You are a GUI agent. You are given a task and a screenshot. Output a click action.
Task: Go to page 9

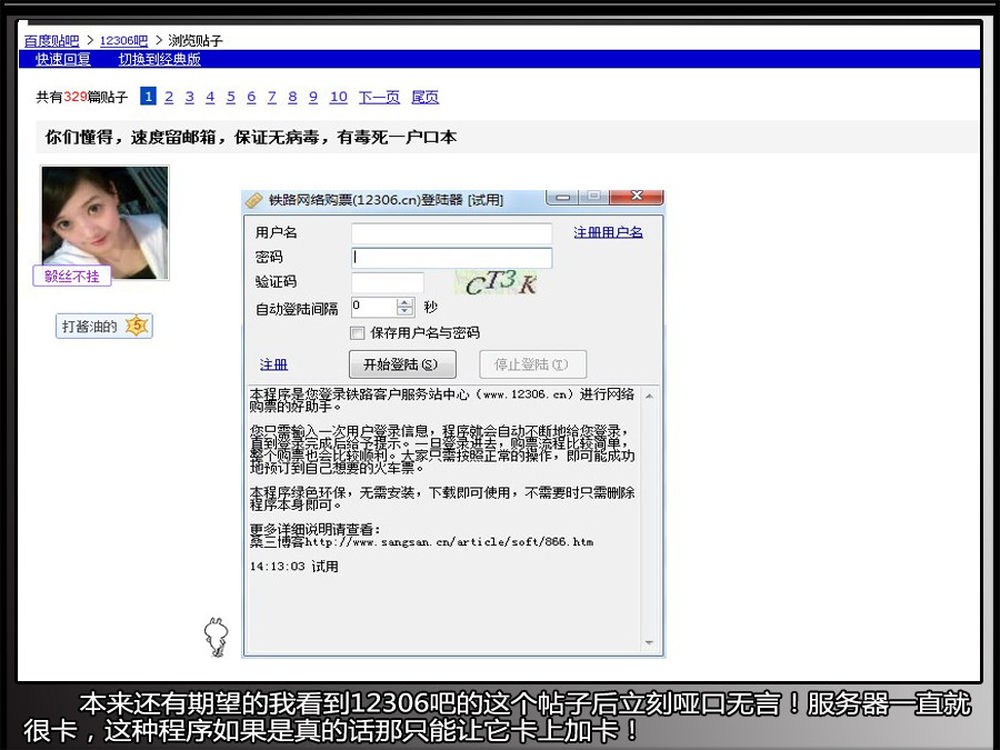click(313, 97)
